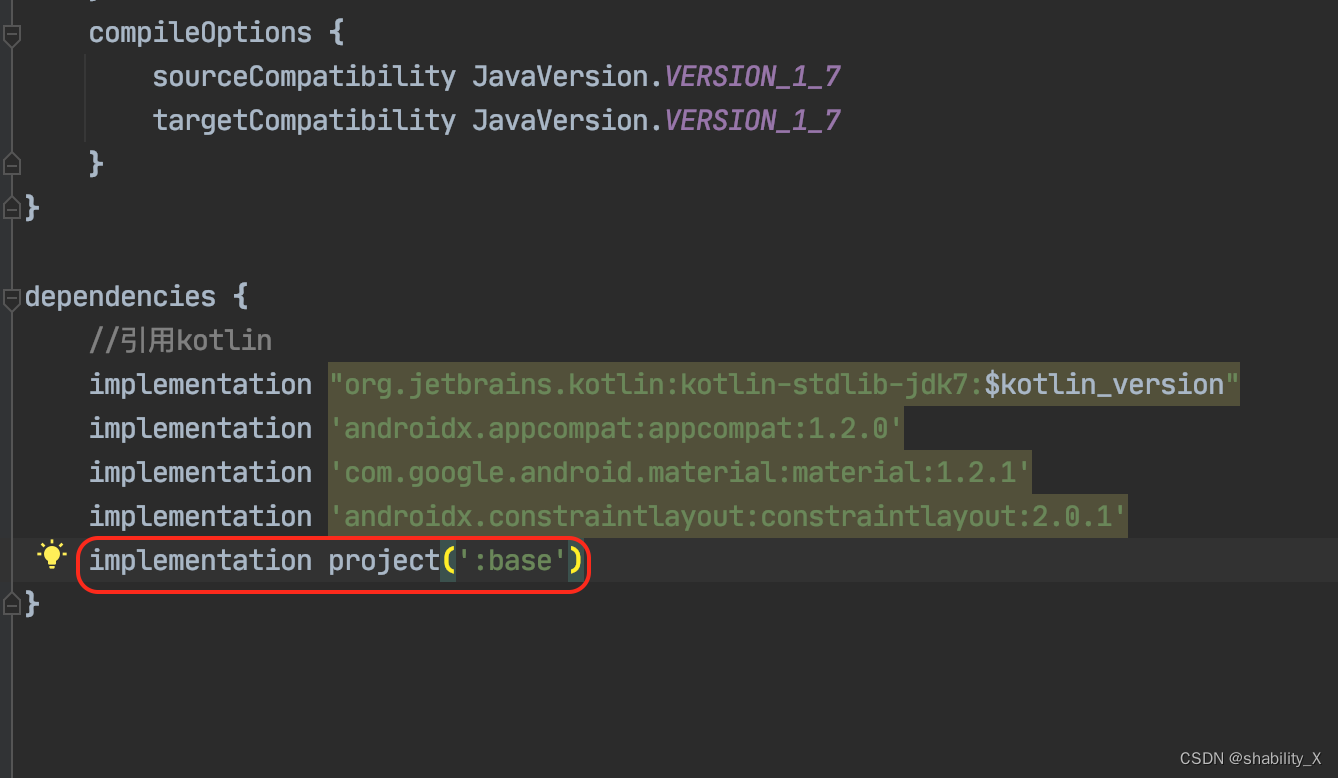Click the project keyword on the last dependency line
This screenshot has height=778, width=1338.
[x=384, y=560]
